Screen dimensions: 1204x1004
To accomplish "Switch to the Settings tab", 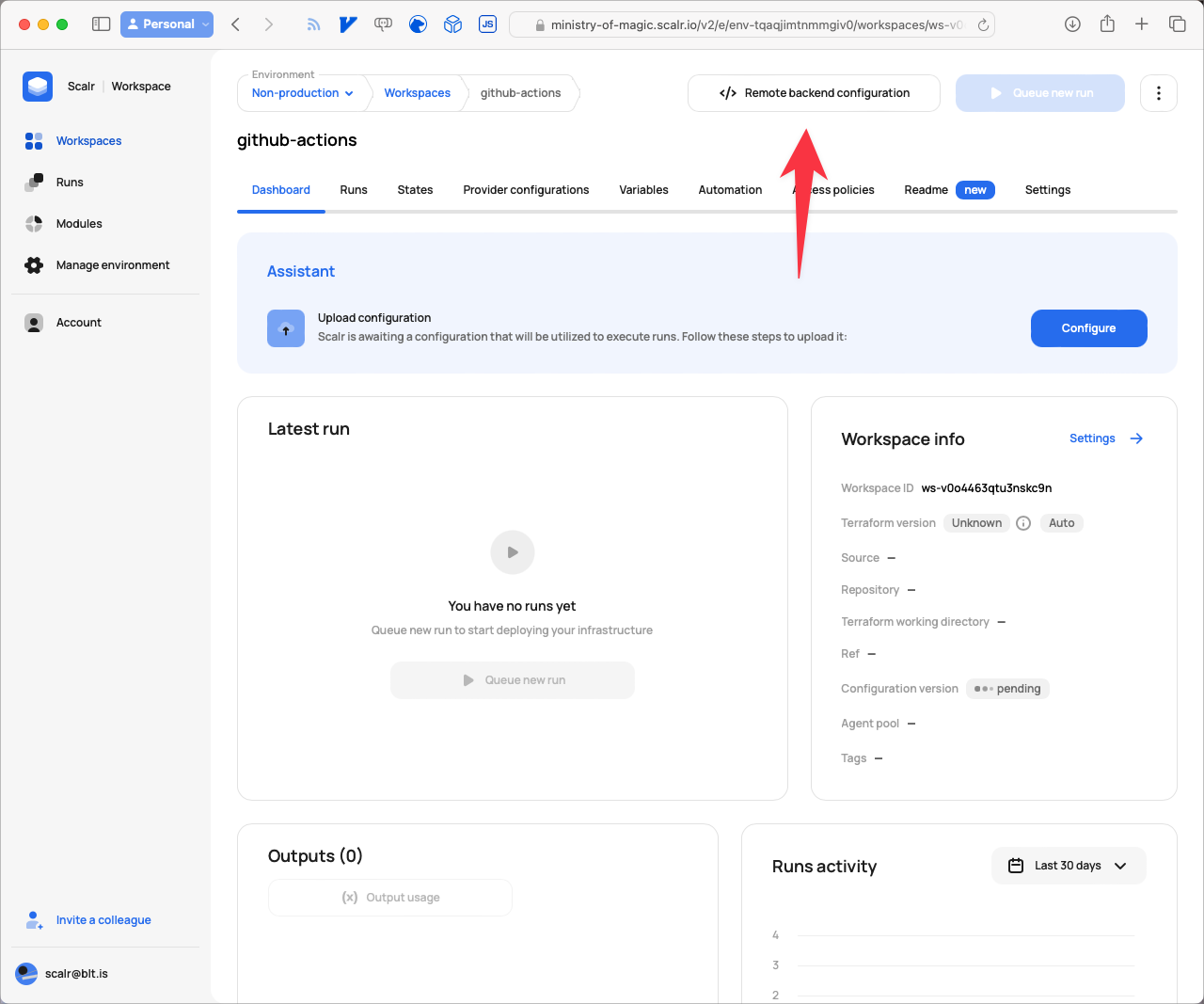I will [1048, 190].
